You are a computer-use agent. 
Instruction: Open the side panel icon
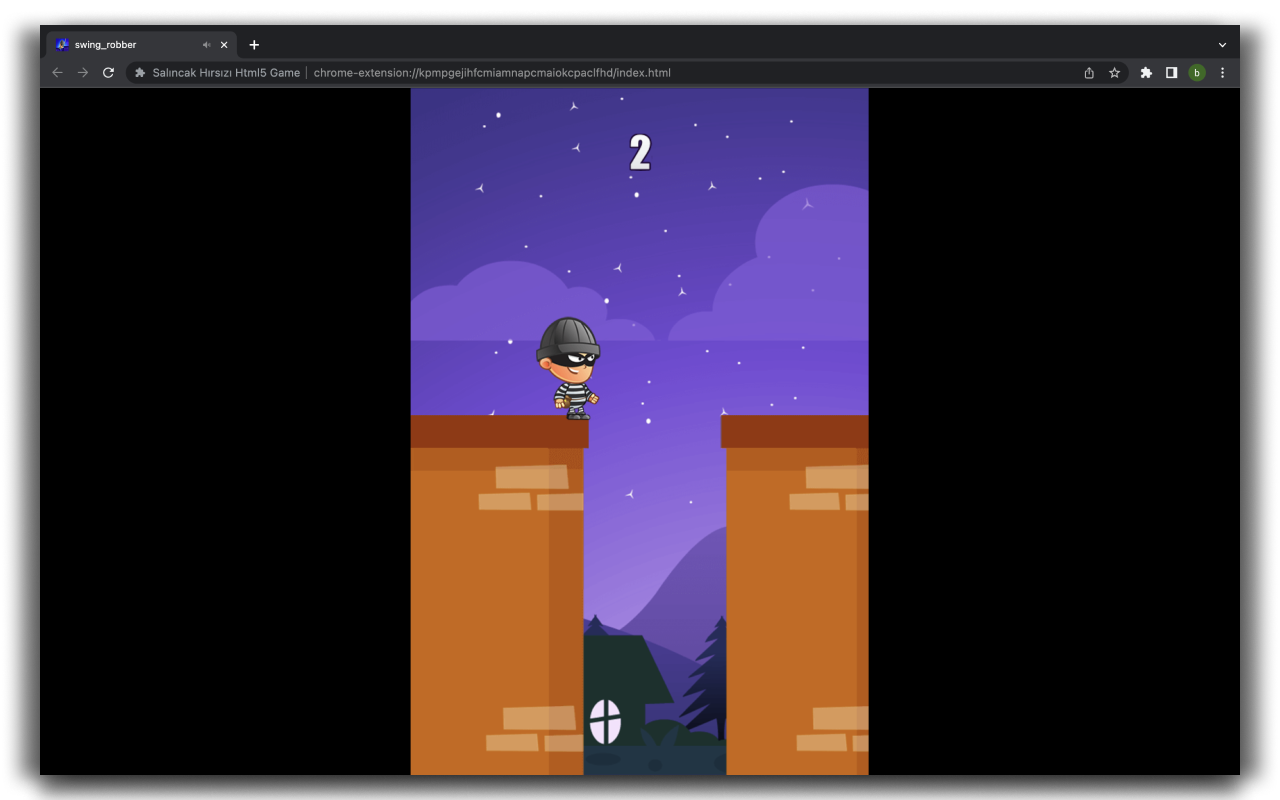point(1171,72)
